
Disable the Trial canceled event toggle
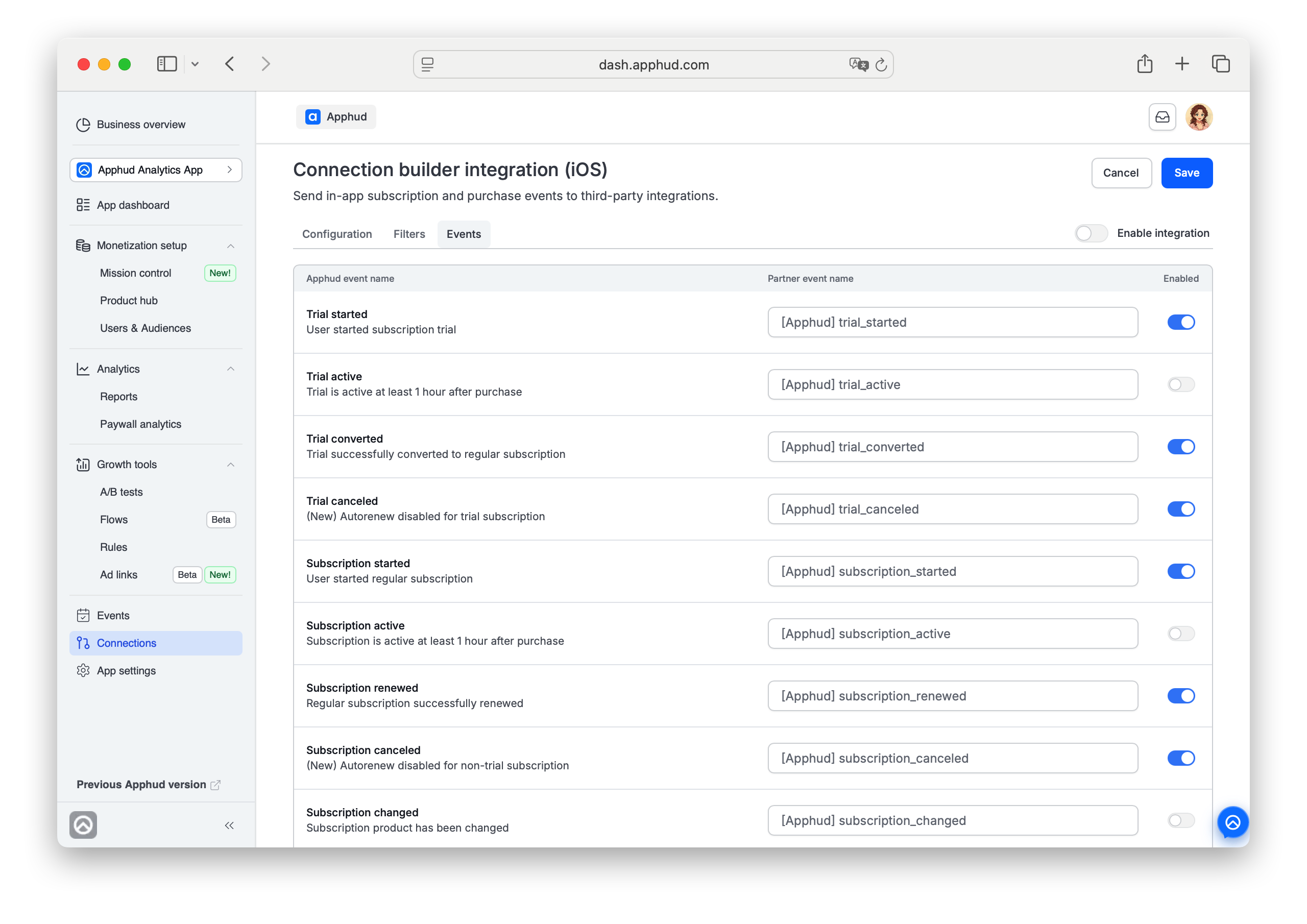(1180, 509)
